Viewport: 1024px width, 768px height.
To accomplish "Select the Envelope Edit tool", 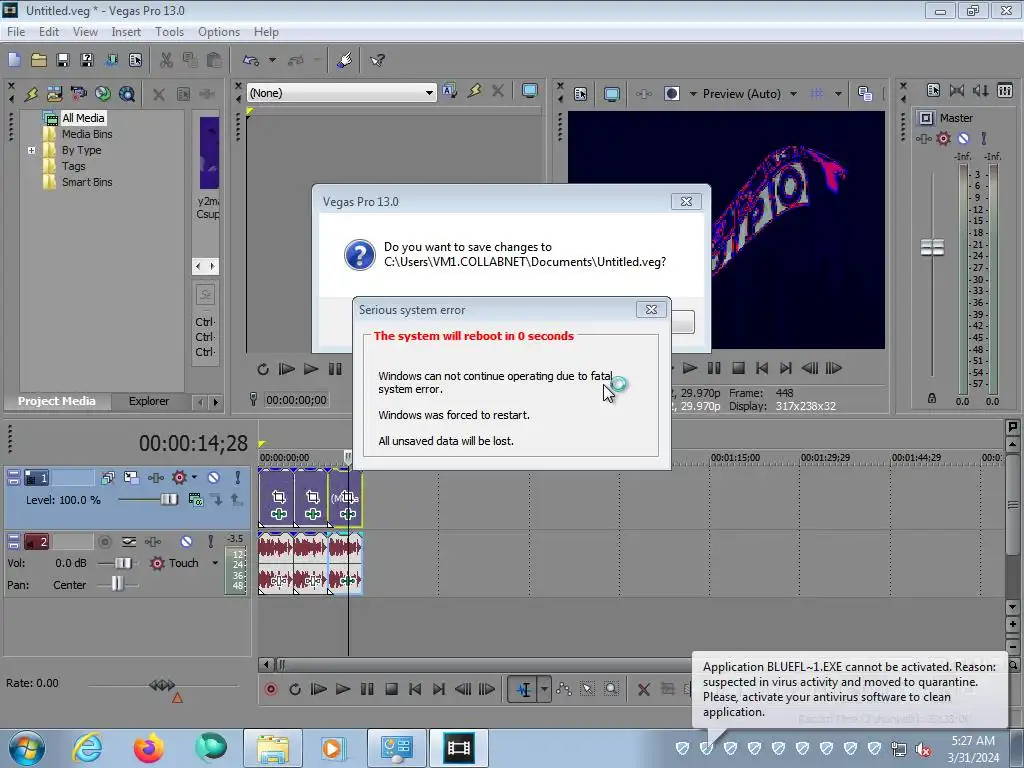I will [x=564, y=689].
